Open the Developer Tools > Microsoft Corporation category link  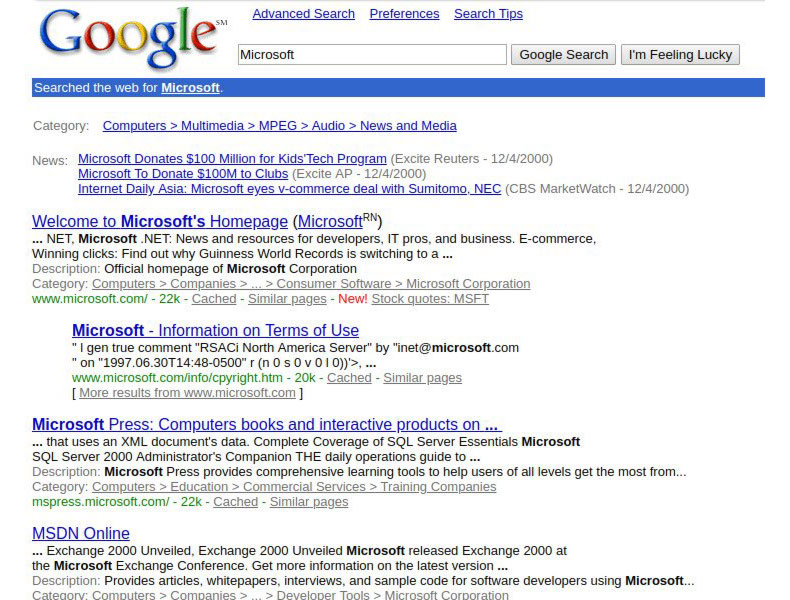tap(300, 595)
